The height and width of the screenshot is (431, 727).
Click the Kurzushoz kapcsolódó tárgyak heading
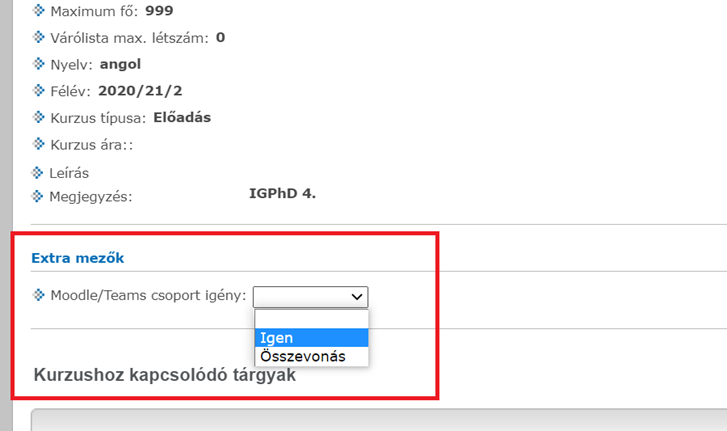click(x=165, y=376)
